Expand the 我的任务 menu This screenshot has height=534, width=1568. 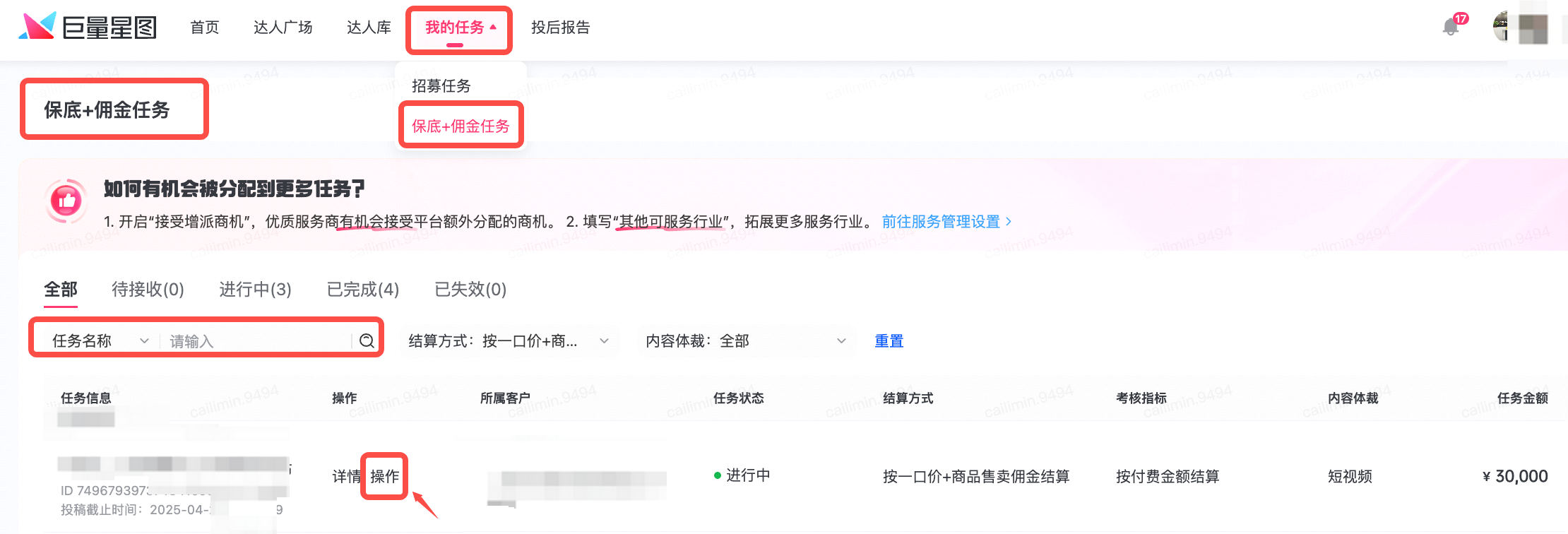[x=459, y=28]
